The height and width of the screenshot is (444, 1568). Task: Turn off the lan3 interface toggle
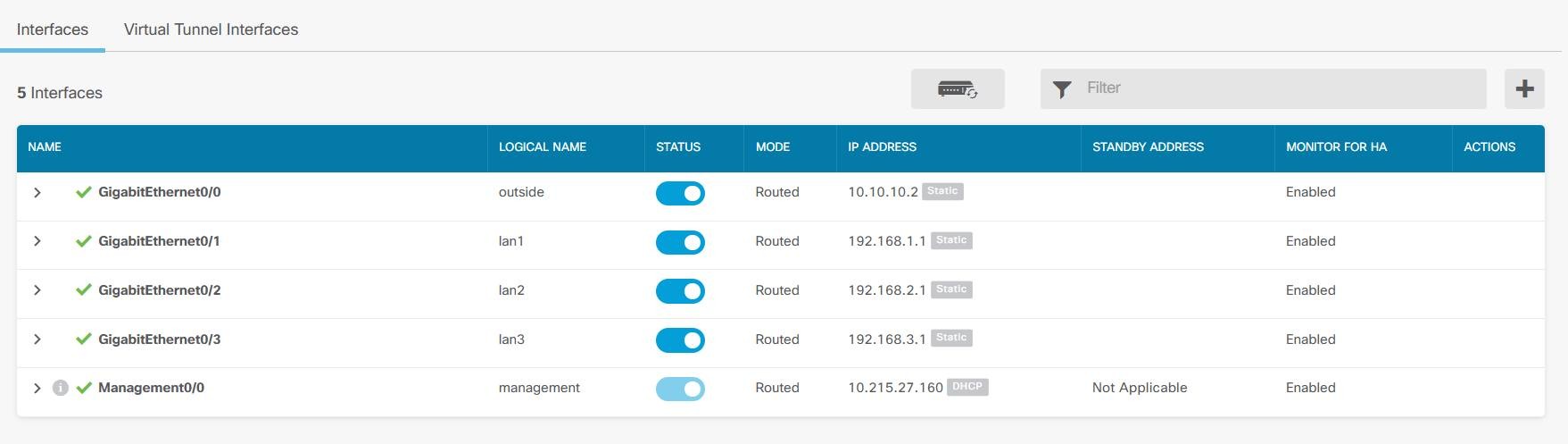tap(680, 340)
